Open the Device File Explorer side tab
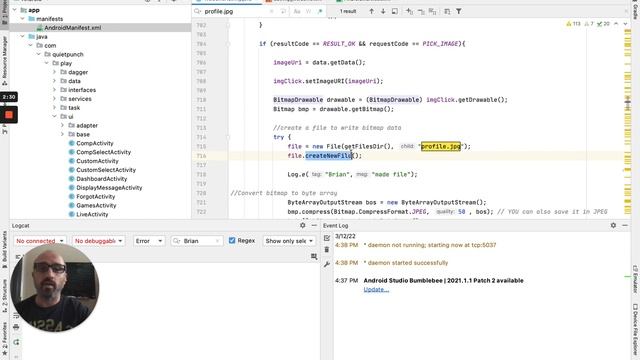The height and width of the screenshot is (360, 640). coord(635,330)
